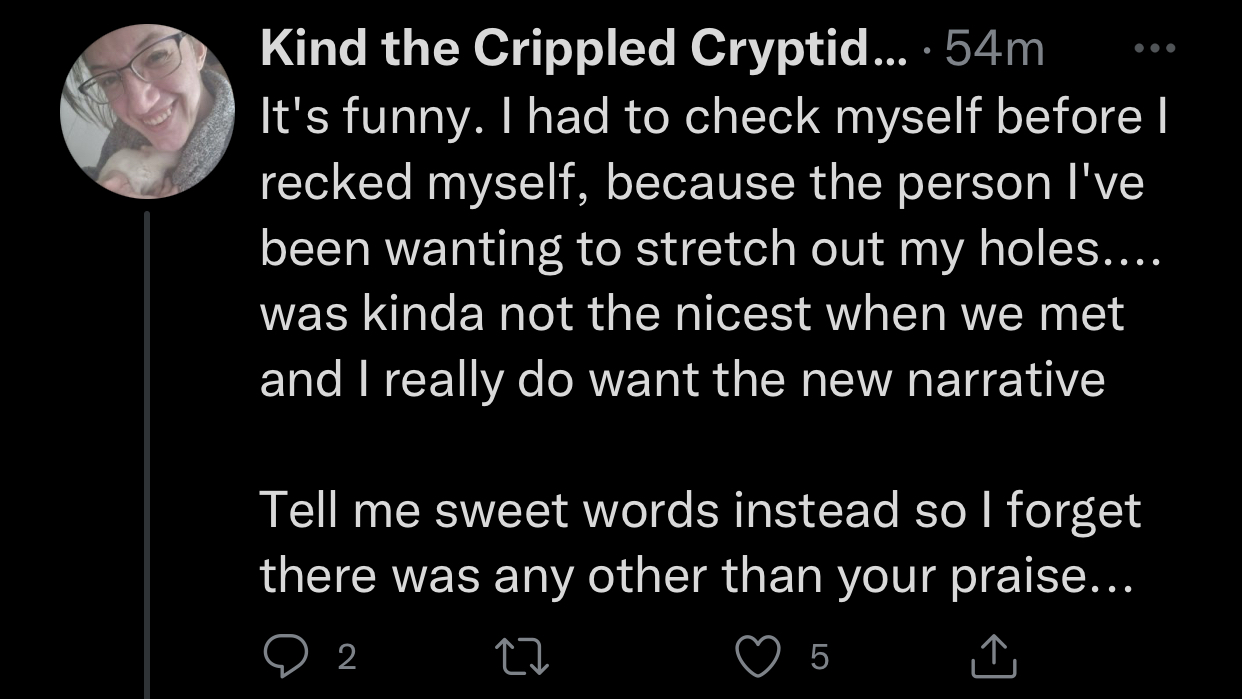The width and height of the screenshot is (1242, 699).
Task: View the profile photo of the author
Action: point(147,111)
